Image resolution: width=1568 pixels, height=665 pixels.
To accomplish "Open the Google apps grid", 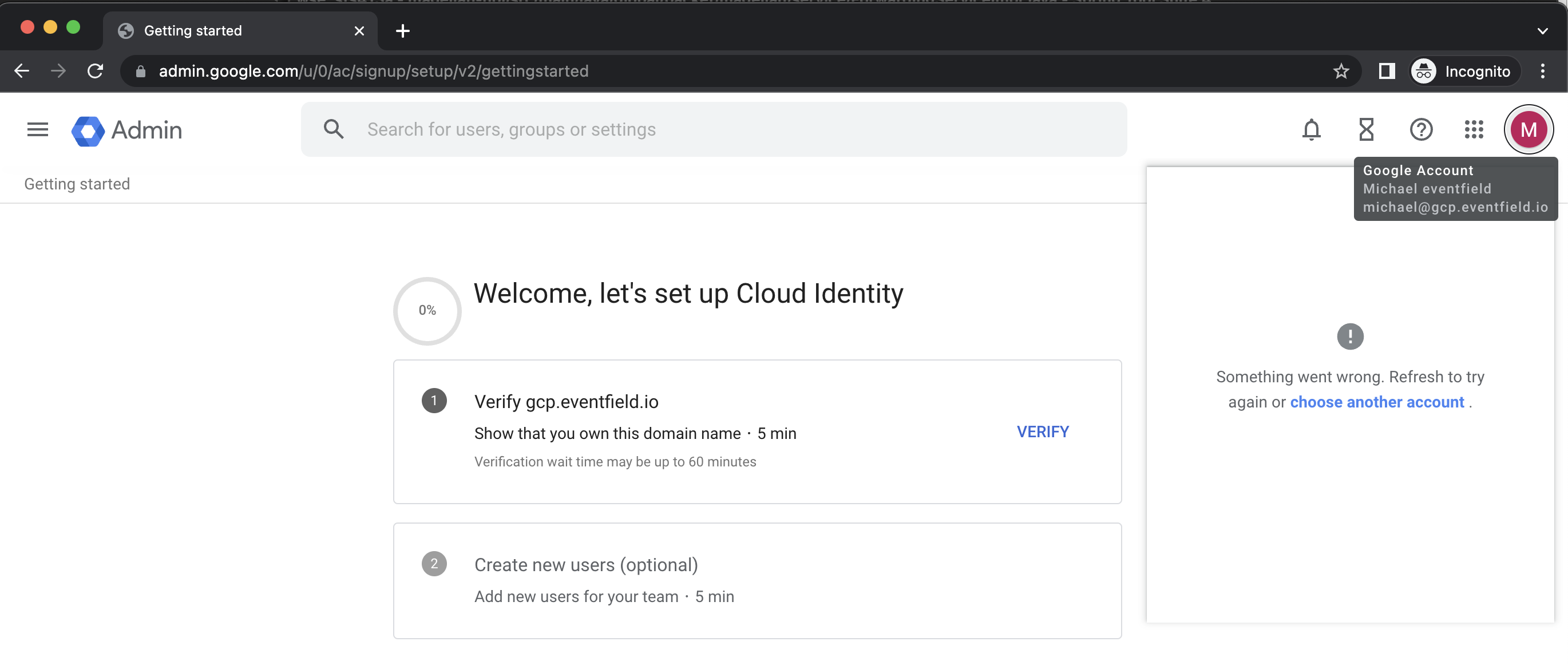I will (1474, 130).
